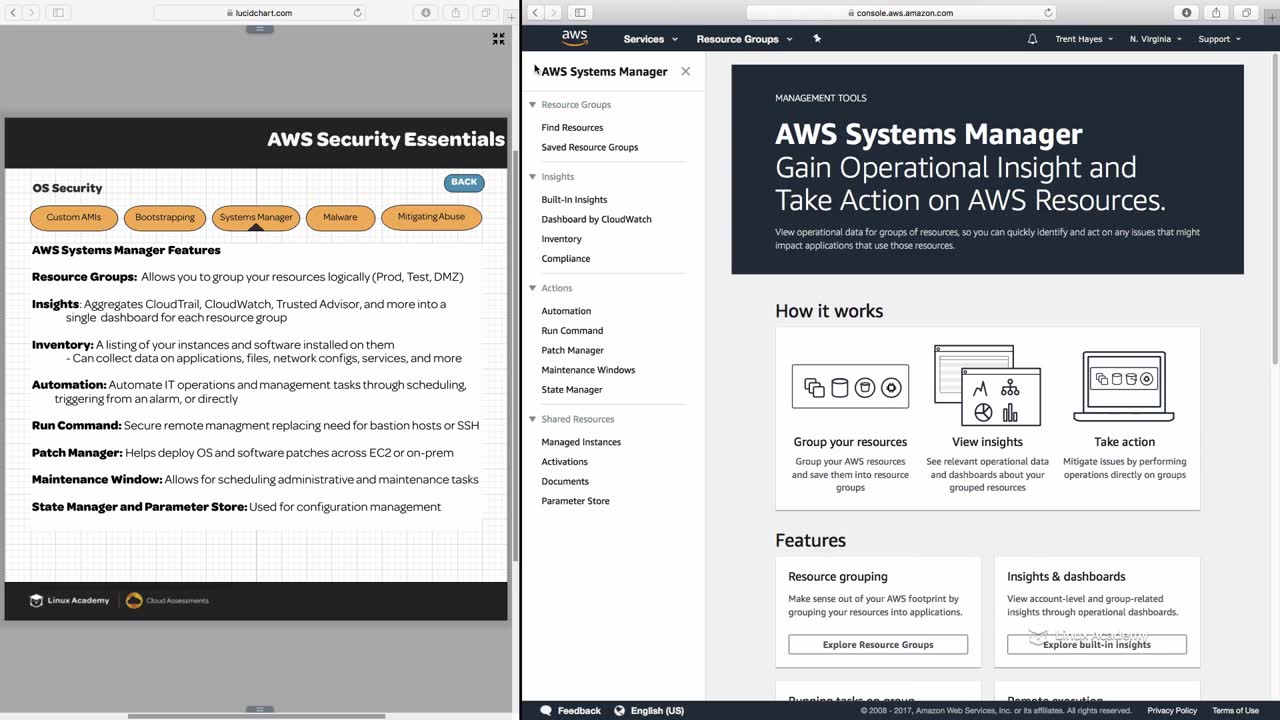This screenshot has height=720, width=1280.
Task: Collapse the Actions section in the sidebar
Action: tap(533, 288)
